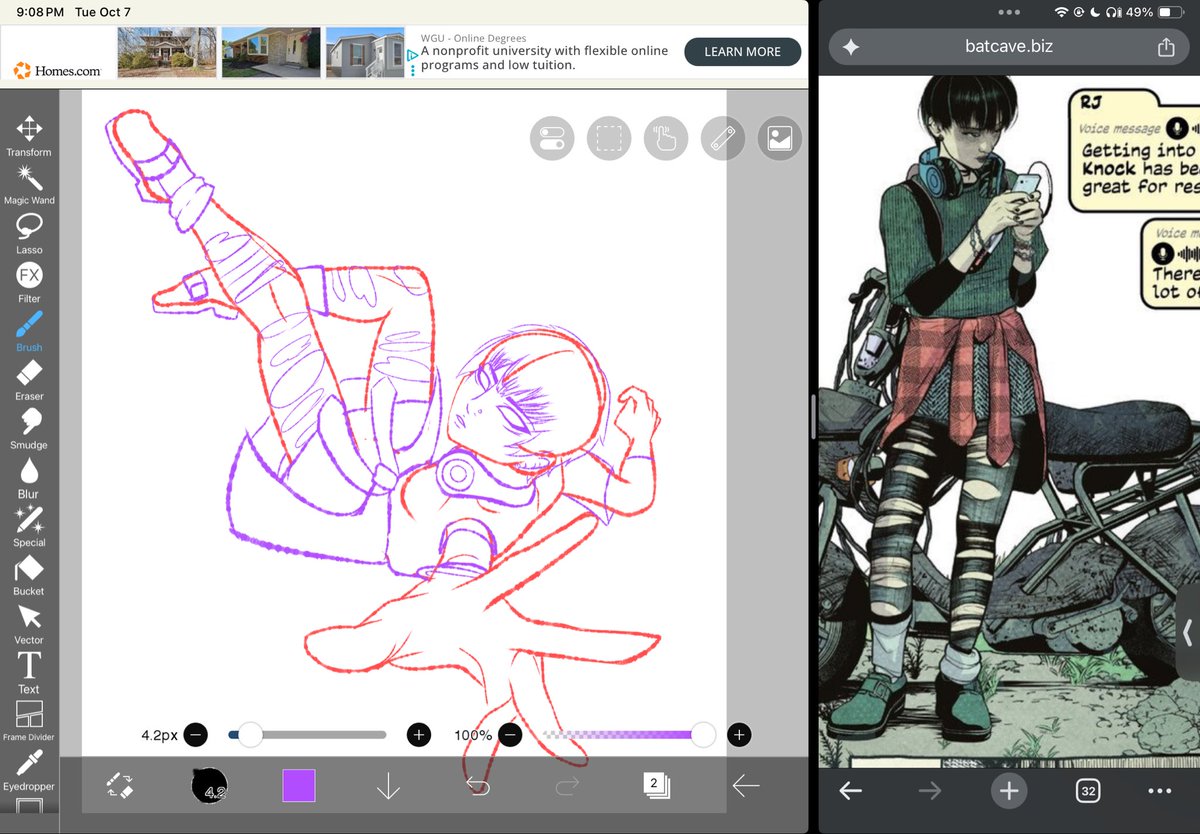Increase brush thickness with plus button
Image resolution: width=1200 pixels, height=834 pixels.
pyautogui.click(x=418, y=735)
